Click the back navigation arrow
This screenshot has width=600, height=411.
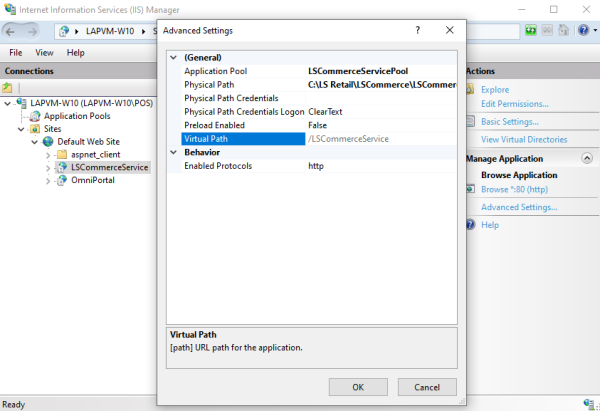11,32
